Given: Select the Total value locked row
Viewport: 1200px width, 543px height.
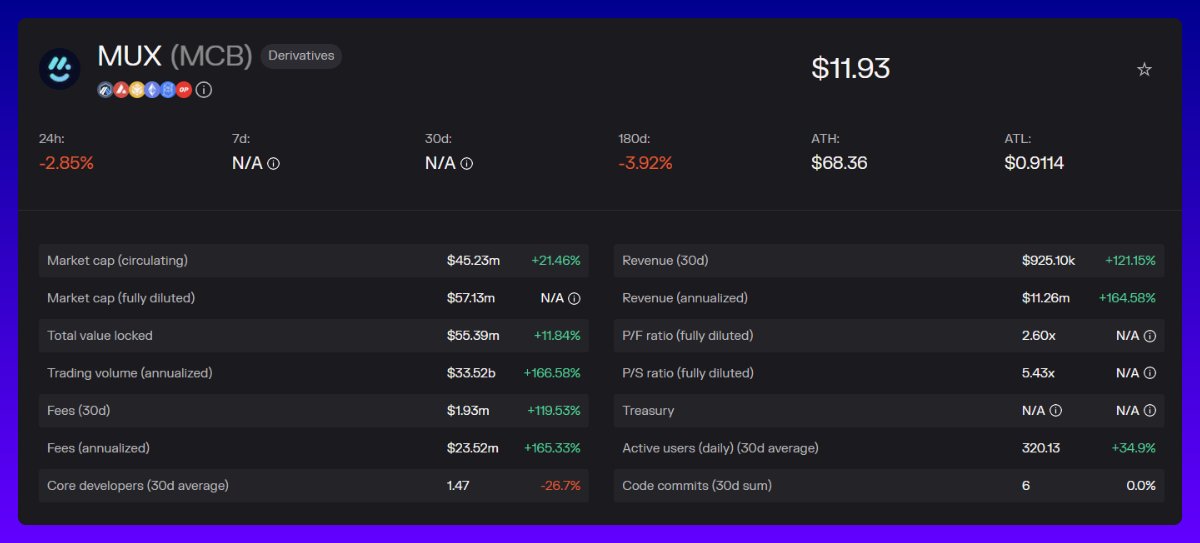Looking at the screenshot, I should (x=313, y=336).
